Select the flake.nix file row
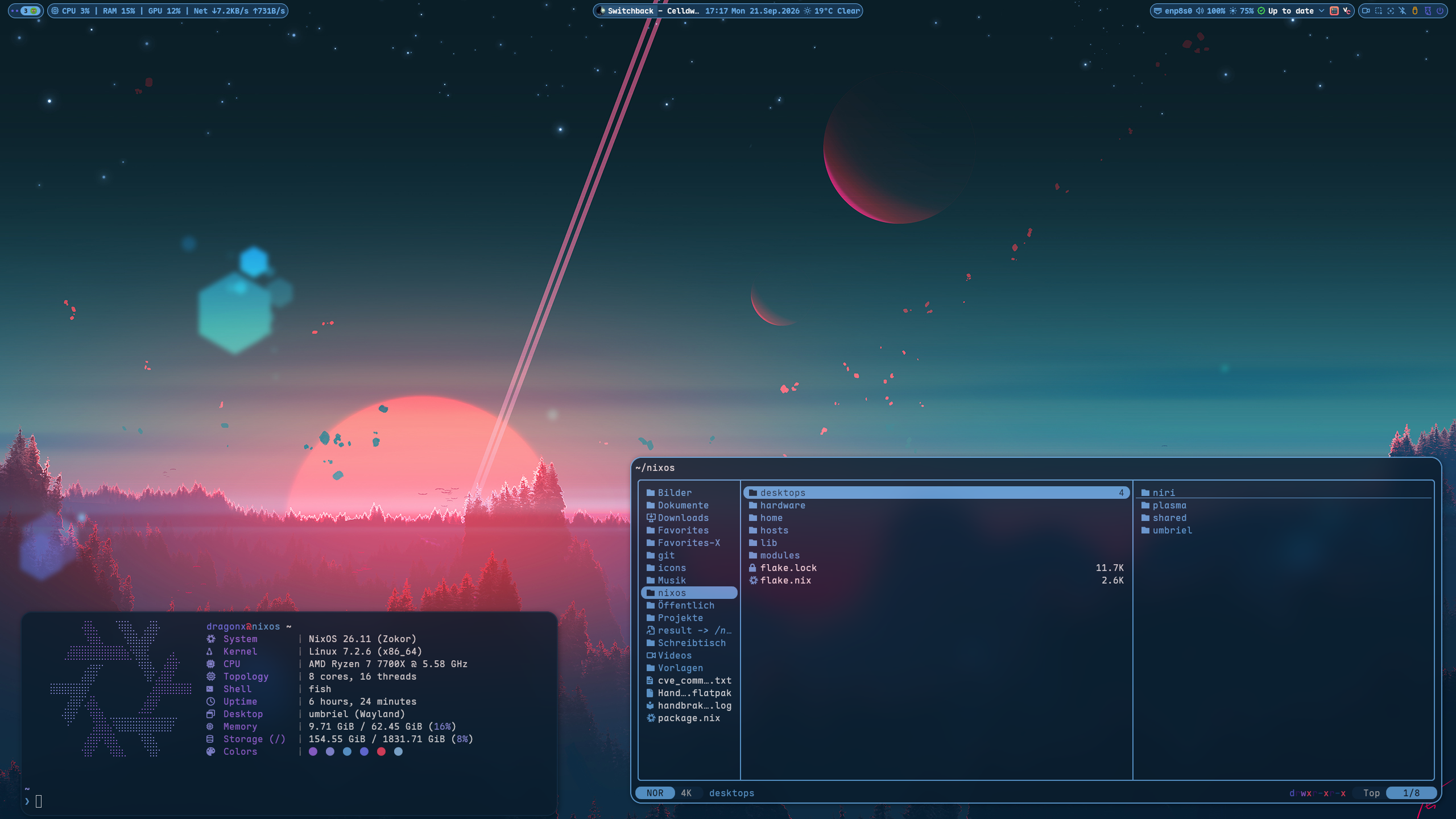This screenshot has width=1456, height=819. [936, 580]
